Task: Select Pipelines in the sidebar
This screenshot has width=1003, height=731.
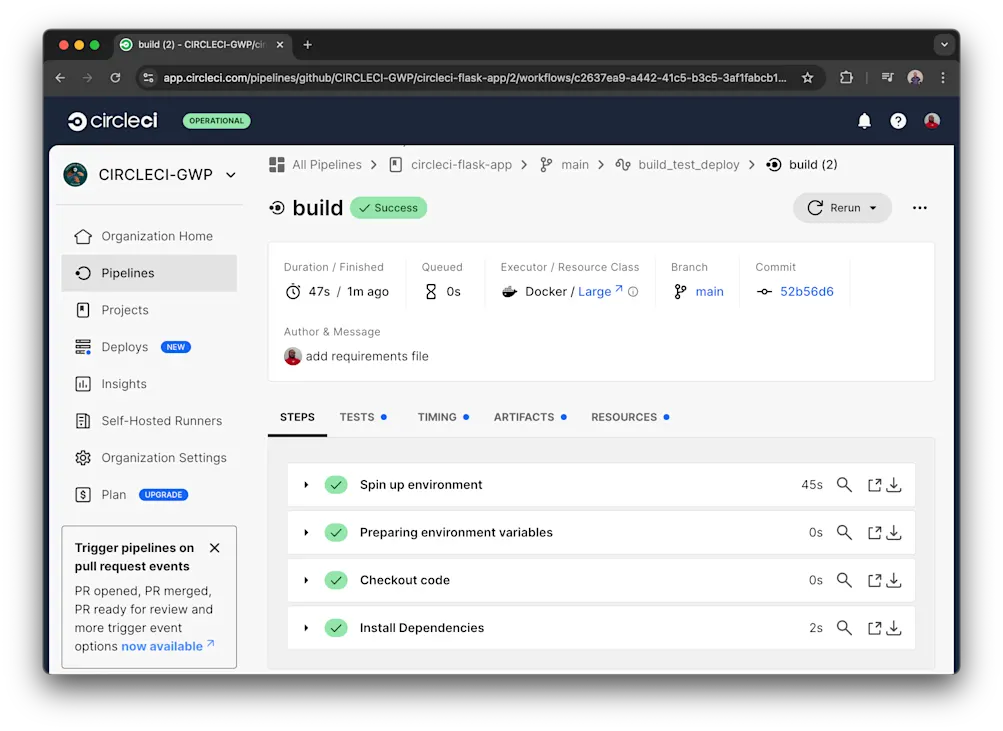Action: [x=150, y=273]
